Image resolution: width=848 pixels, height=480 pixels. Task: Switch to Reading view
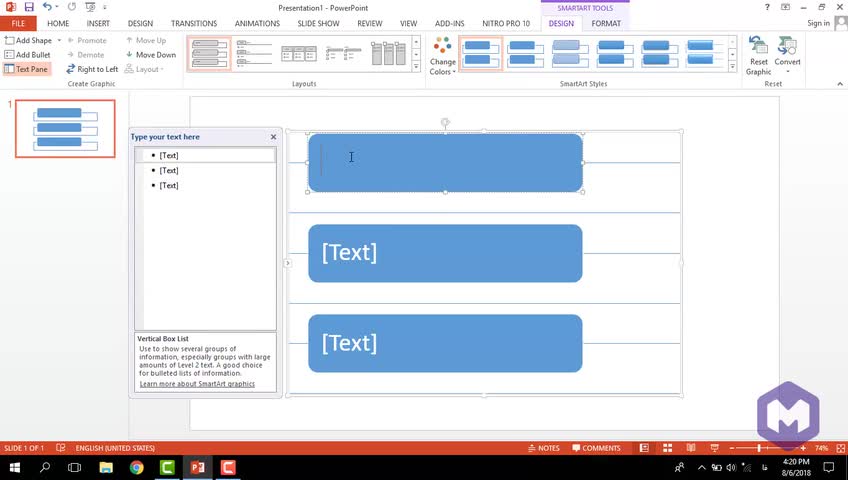click(691, 448)
